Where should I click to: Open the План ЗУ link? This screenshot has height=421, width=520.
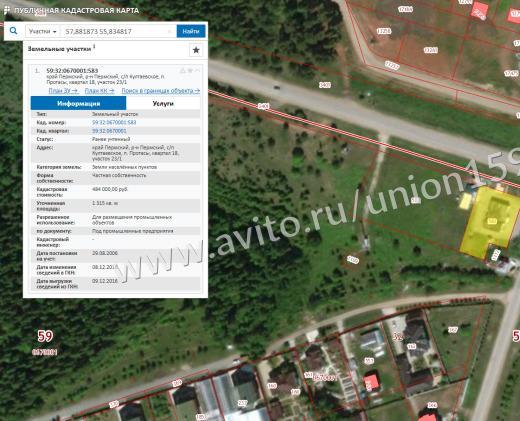tap(64, 90)
